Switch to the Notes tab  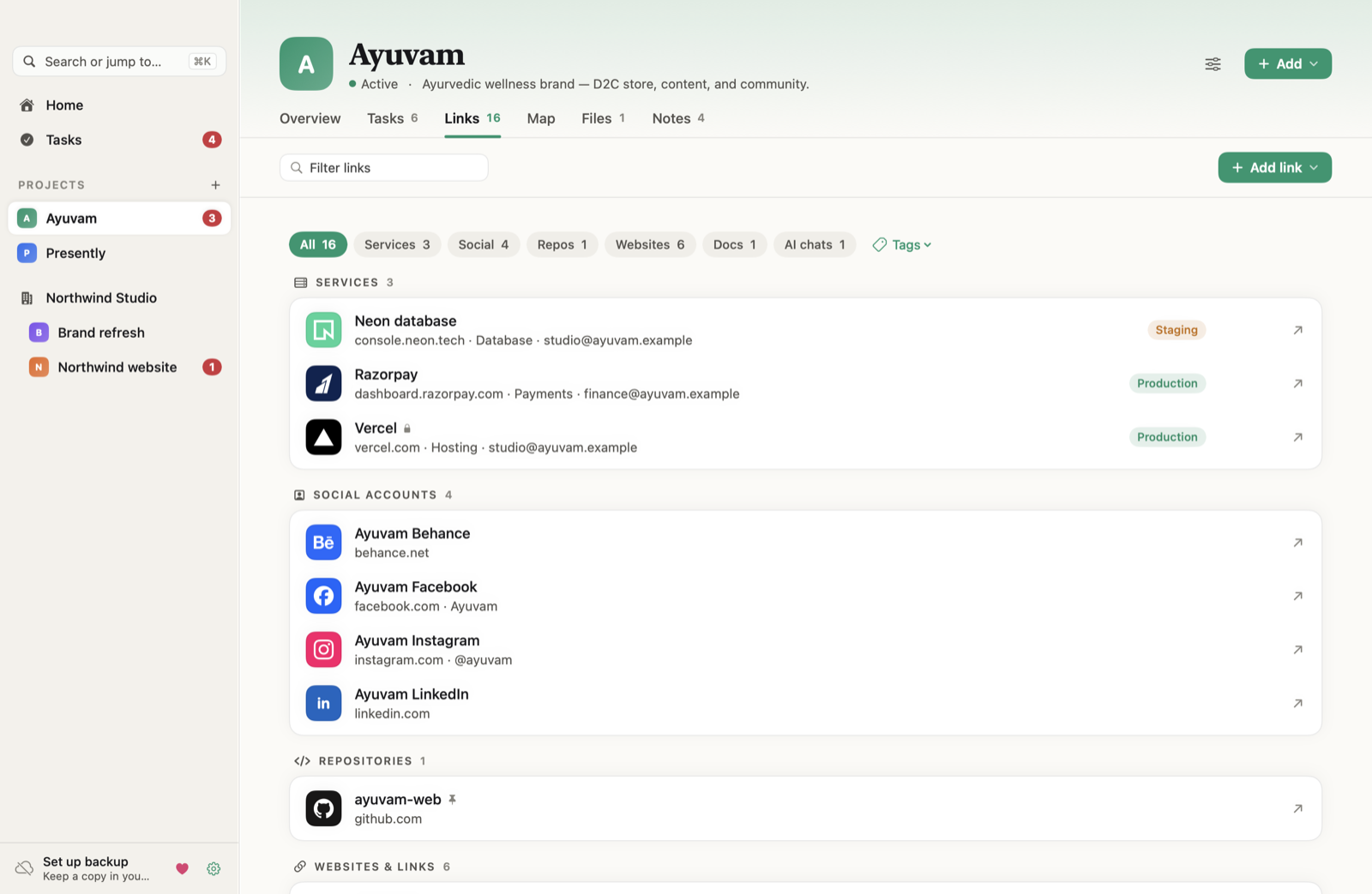678,118
